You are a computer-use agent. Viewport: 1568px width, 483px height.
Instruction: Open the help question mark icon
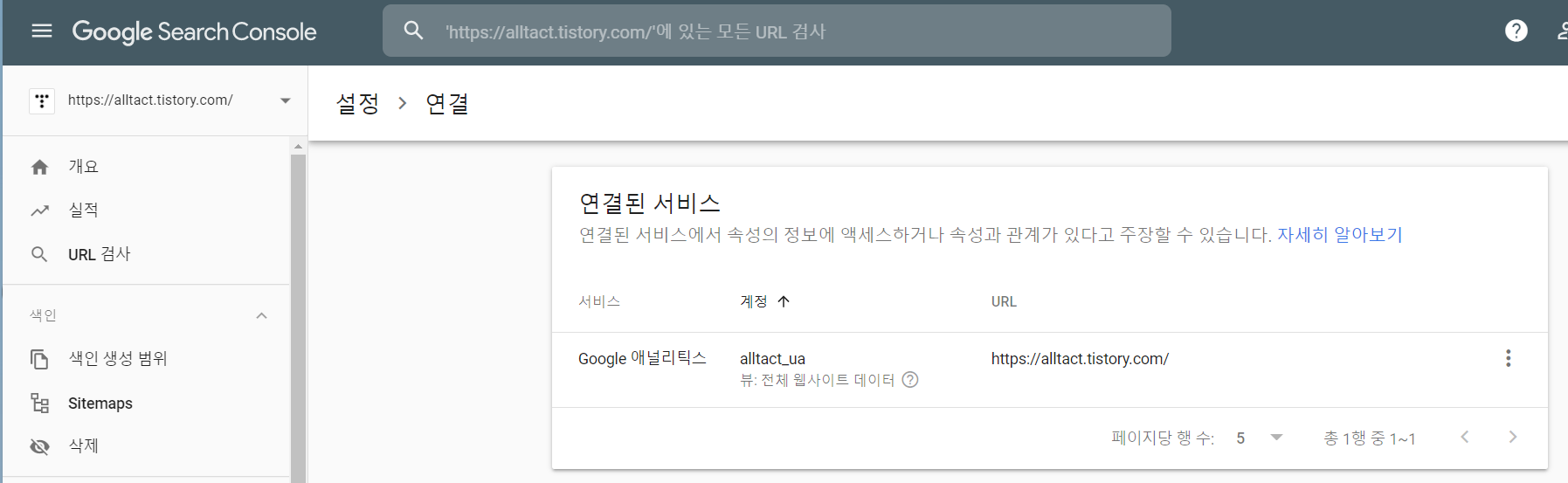click(x=1516, y=31)
